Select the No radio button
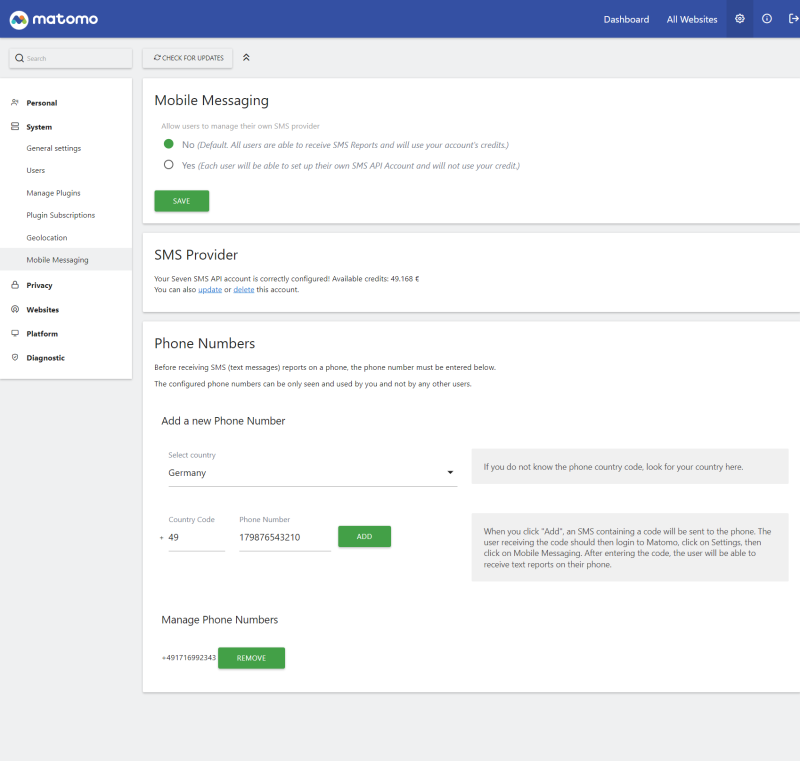Screen dimensions: 800x761 coord(170,143)
